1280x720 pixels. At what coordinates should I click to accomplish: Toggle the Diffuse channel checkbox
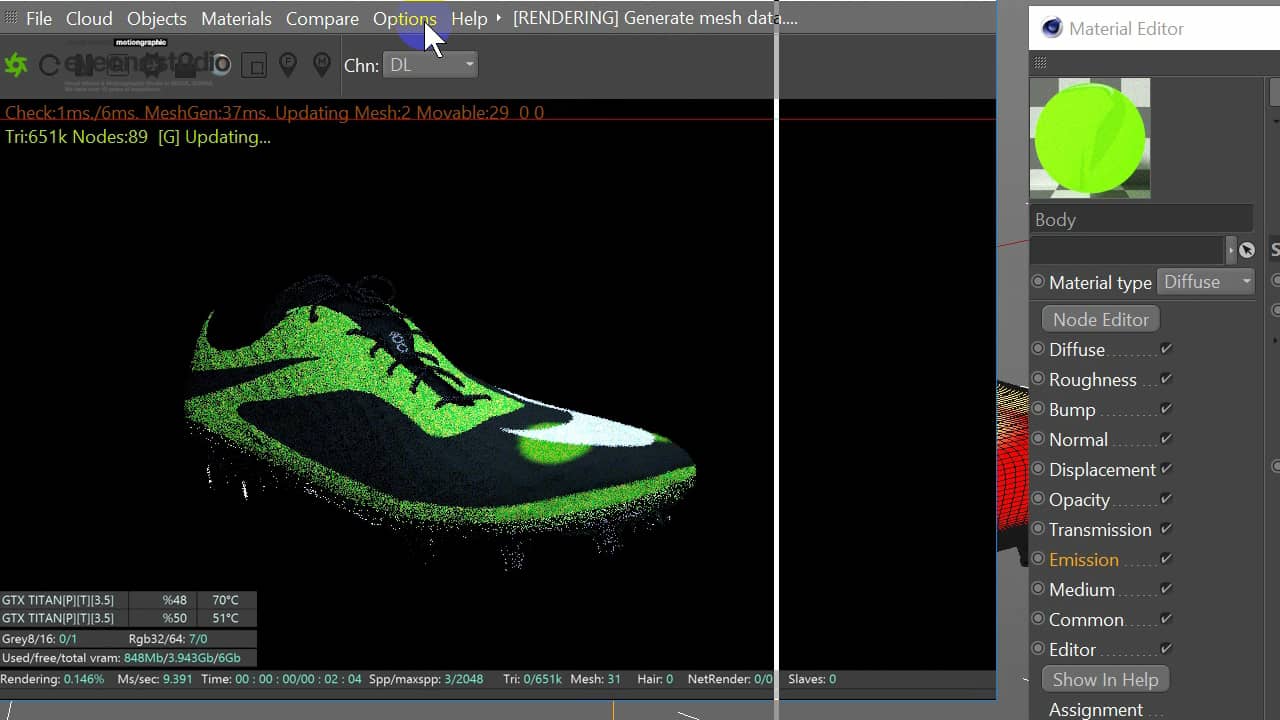coord(1166,349)
